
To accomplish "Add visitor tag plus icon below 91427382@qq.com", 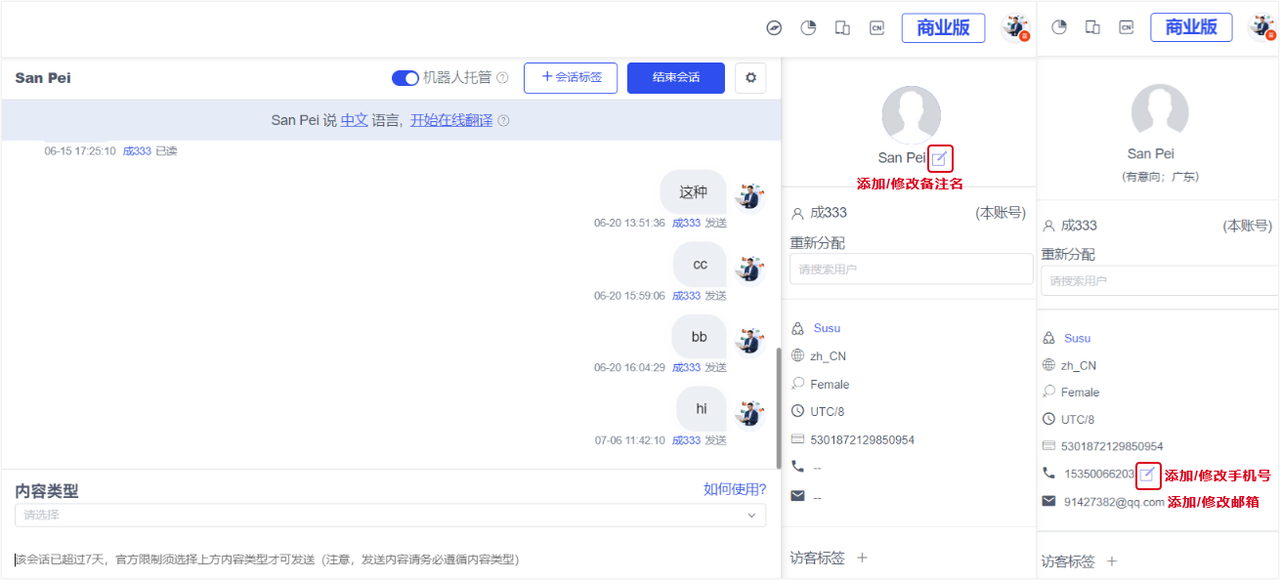I will [1111, 562].
